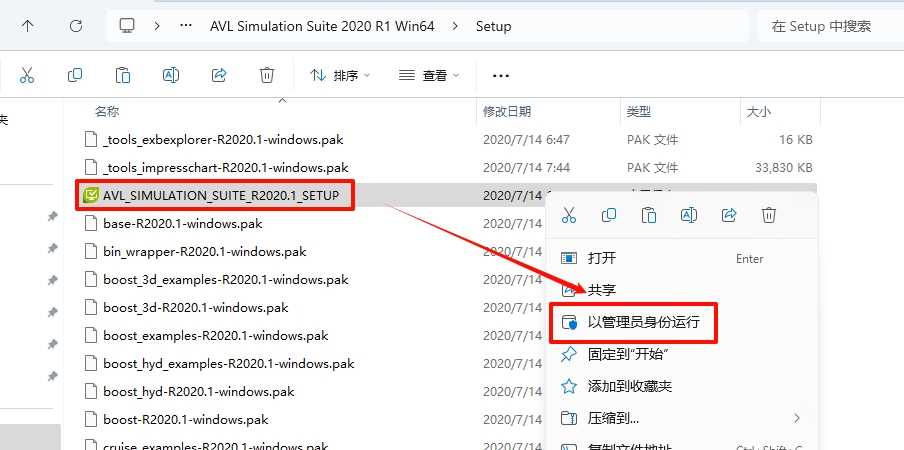Choose 固定到"开始" in the context menu

[682, 354]
